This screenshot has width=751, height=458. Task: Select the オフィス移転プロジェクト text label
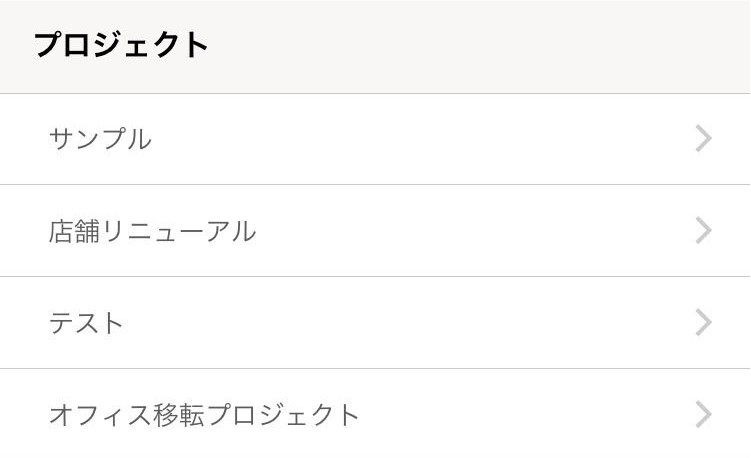click(204, 414)
